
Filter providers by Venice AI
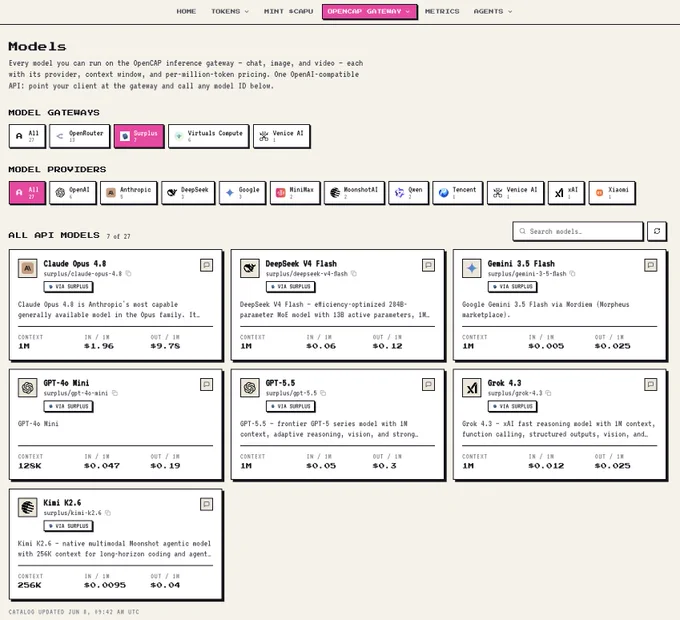(516, 193)
